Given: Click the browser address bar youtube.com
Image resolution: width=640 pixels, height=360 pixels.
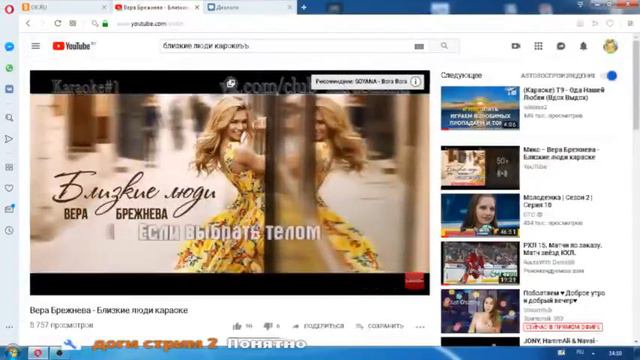Looking at the screenshot, I should pyautogui.click(x=149, y=24).
